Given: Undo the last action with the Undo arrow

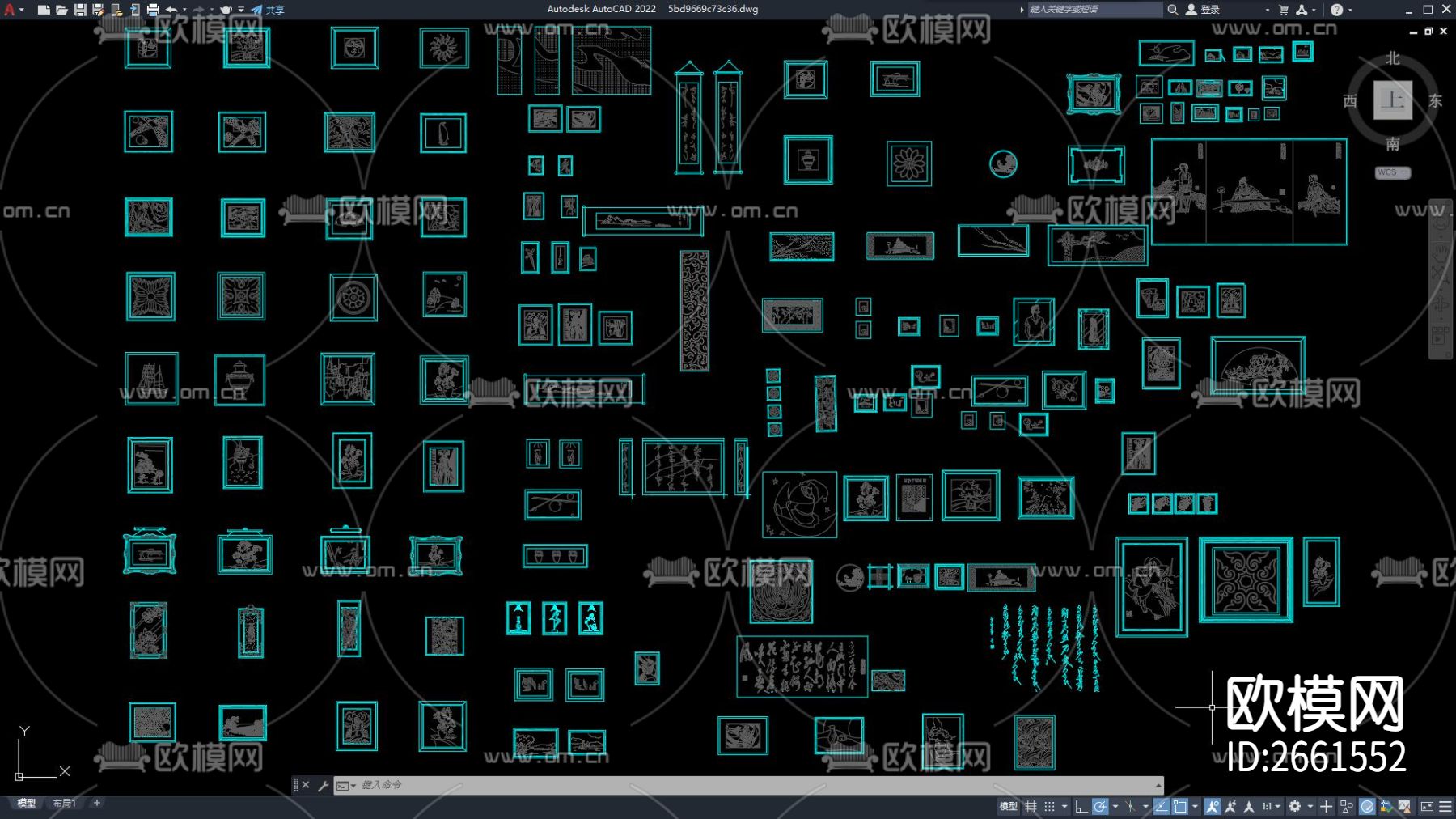Looking at the screenshot, I should (171, 10).
